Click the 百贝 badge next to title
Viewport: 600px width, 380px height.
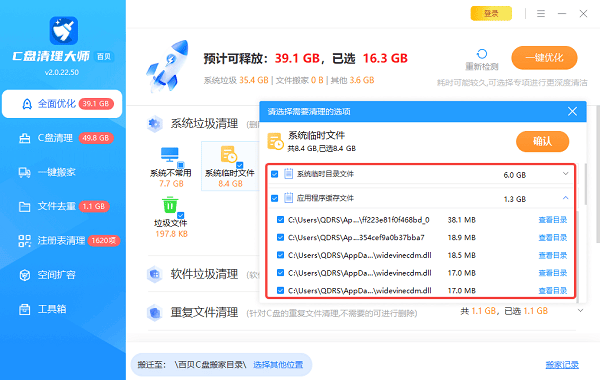104,57
